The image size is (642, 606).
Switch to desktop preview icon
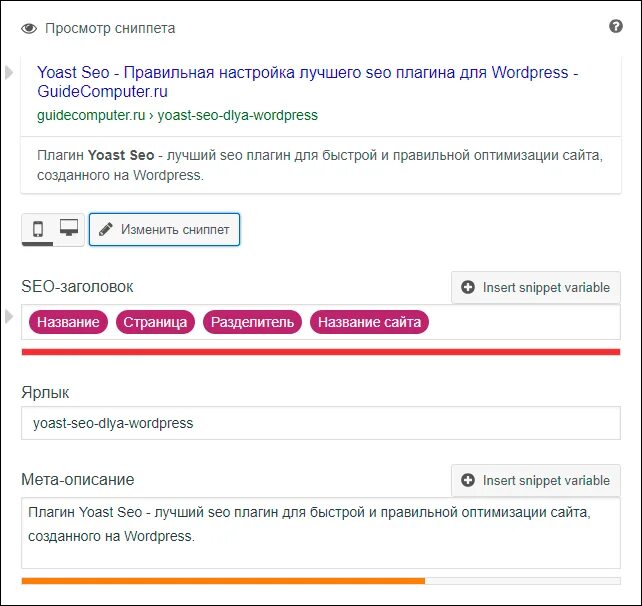tap(68, 229)
